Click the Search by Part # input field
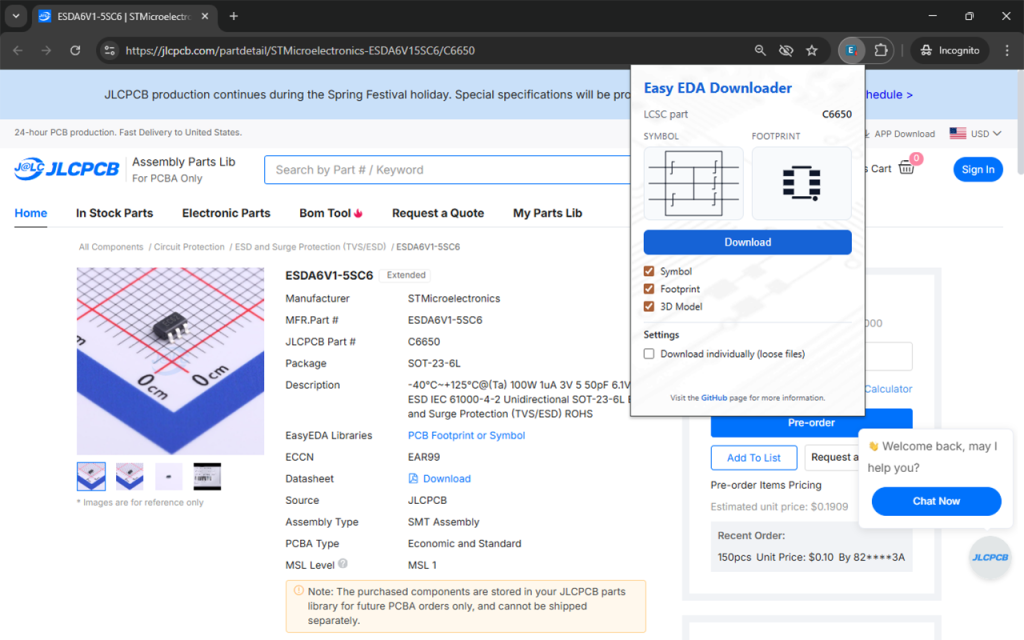 tap(450, 170)
